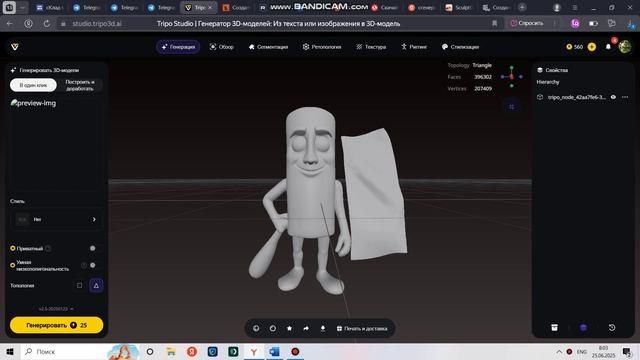Open the notifications bell

(608, 47)
